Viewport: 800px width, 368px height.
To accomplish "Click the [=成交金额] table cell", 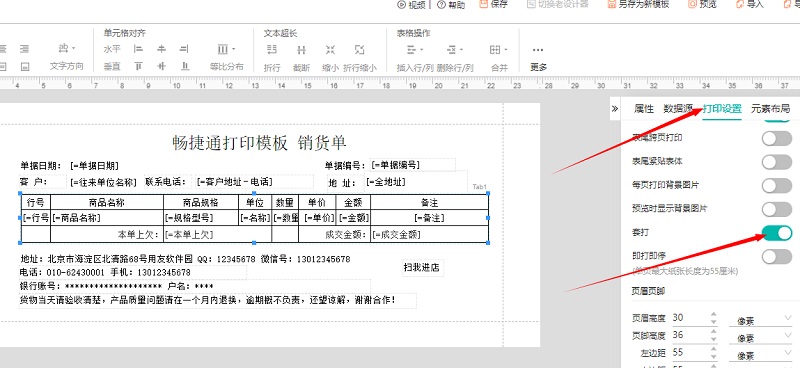I will 430,234.
